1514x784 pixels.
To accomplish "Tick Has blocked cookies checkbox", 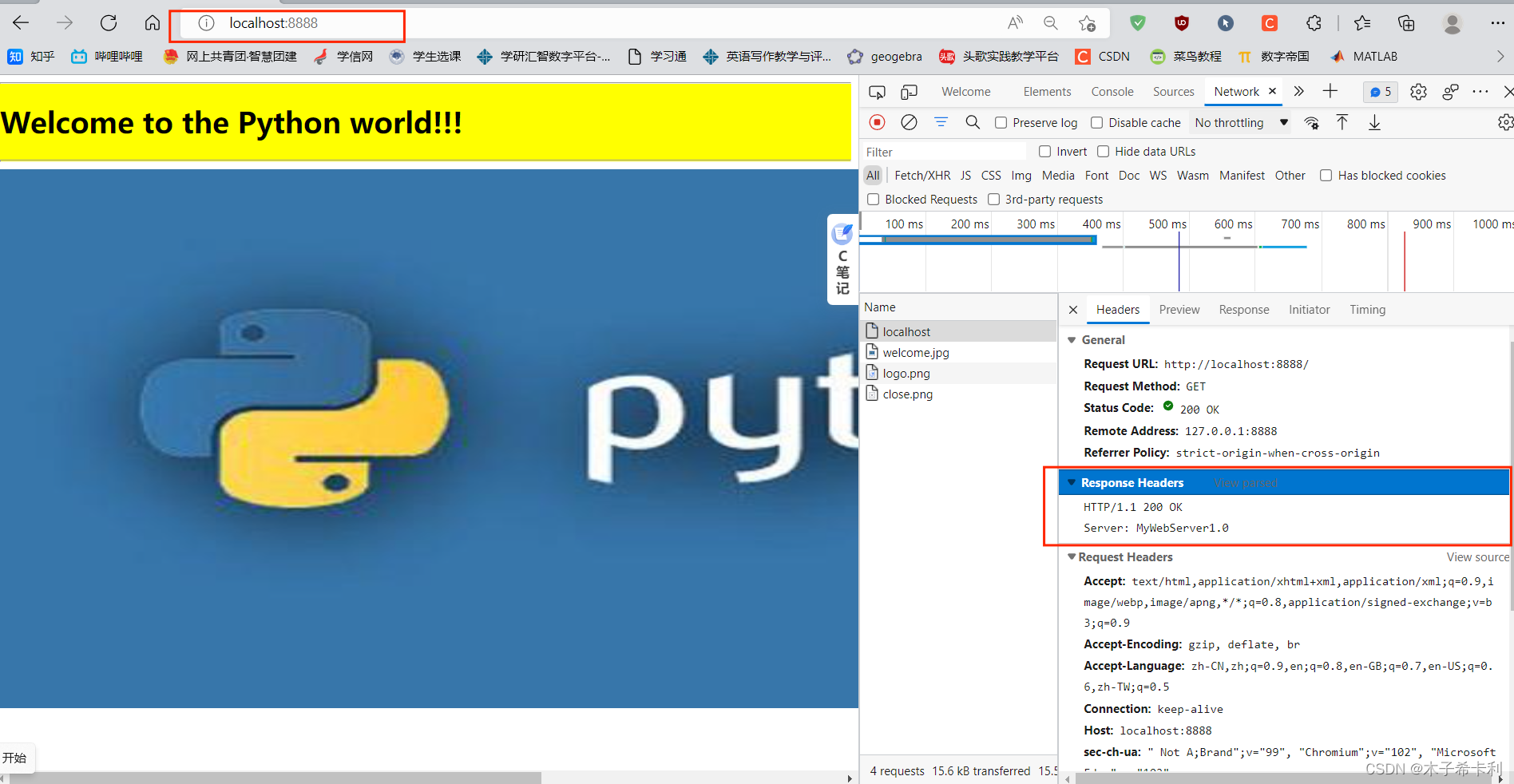I will tap(1326, 176).
